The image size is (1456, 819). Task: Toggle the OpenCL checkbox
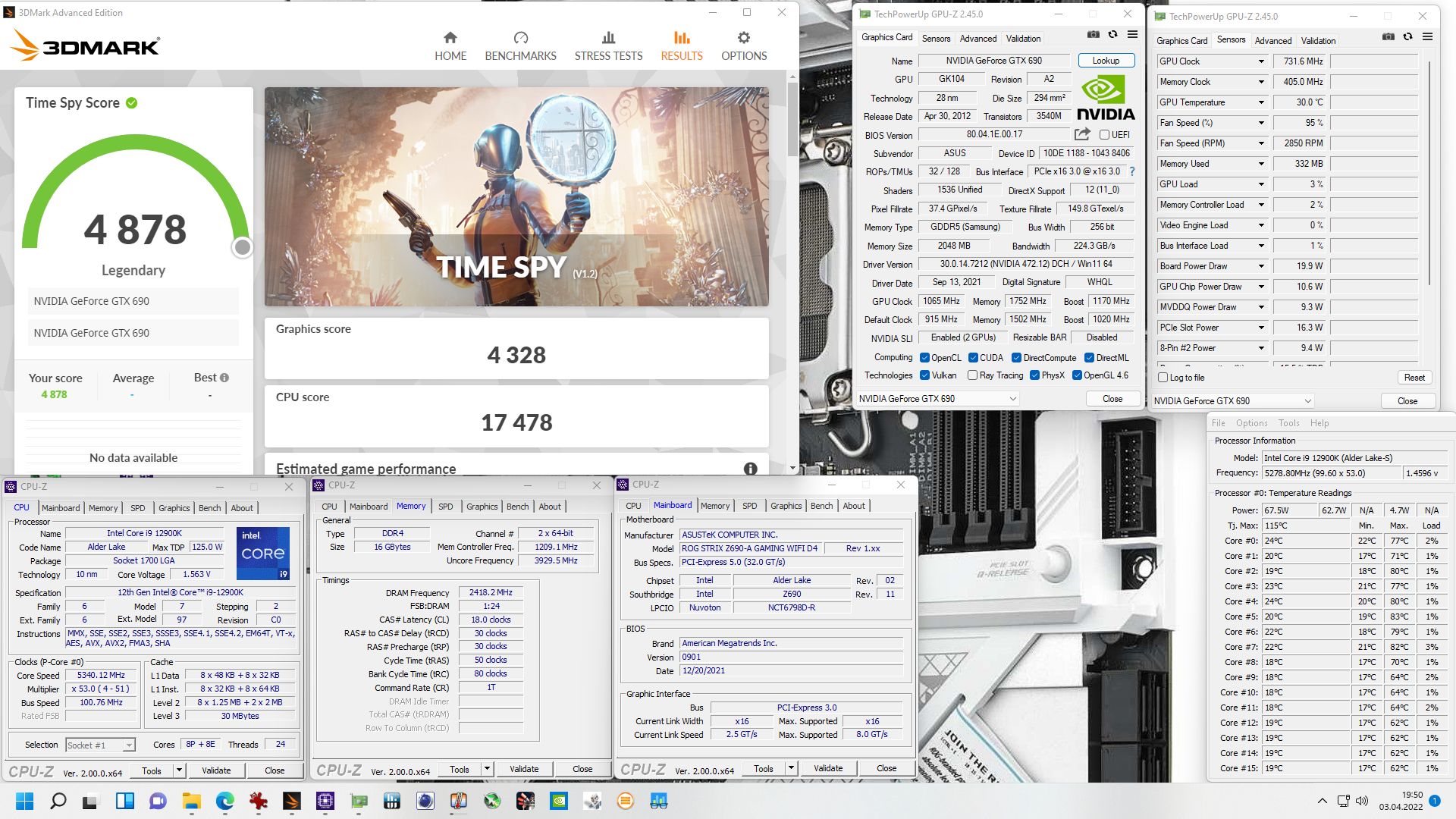click(924, 358)
